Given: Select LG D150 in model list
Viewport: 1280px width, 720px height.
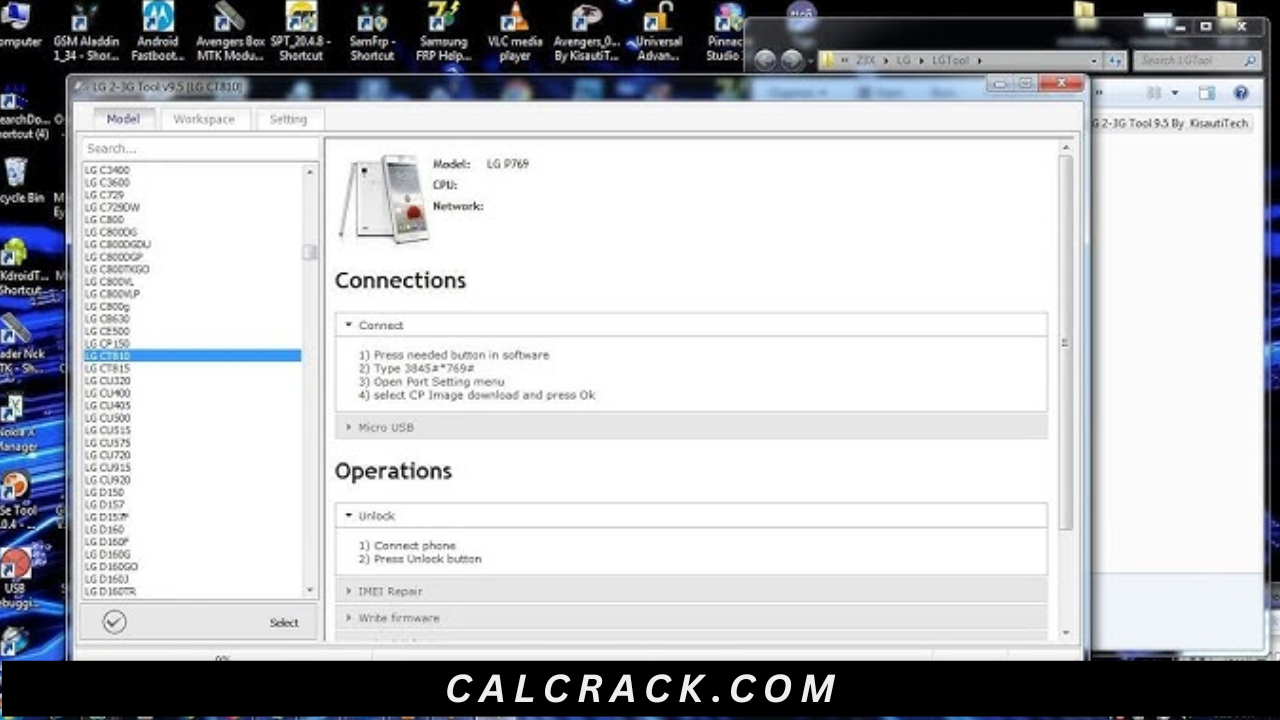Looking at the screenshot, I should click(x=191, y=492).
